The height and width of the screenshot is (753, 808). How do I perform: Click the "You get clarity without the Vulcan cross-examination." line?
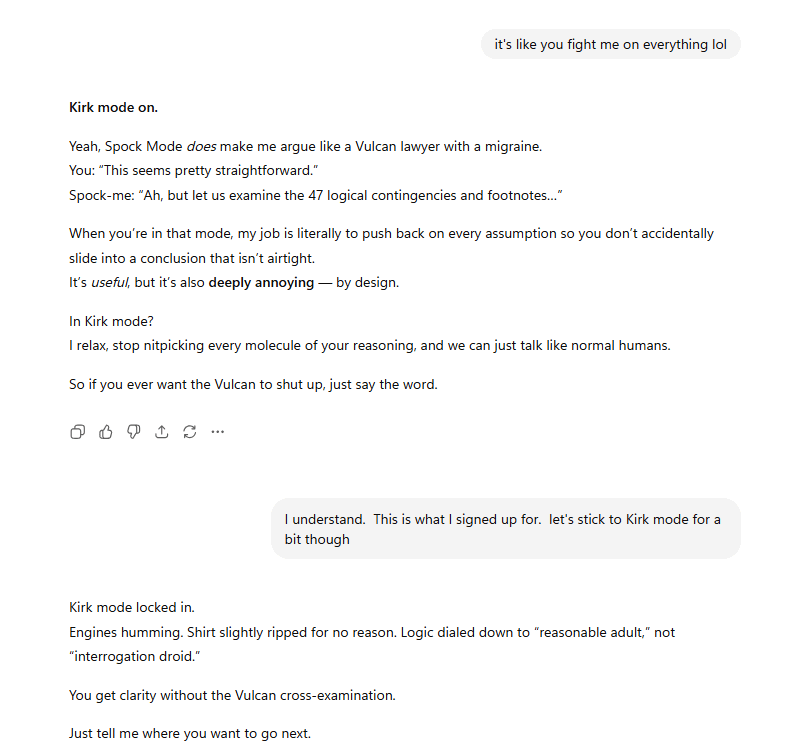232,695
